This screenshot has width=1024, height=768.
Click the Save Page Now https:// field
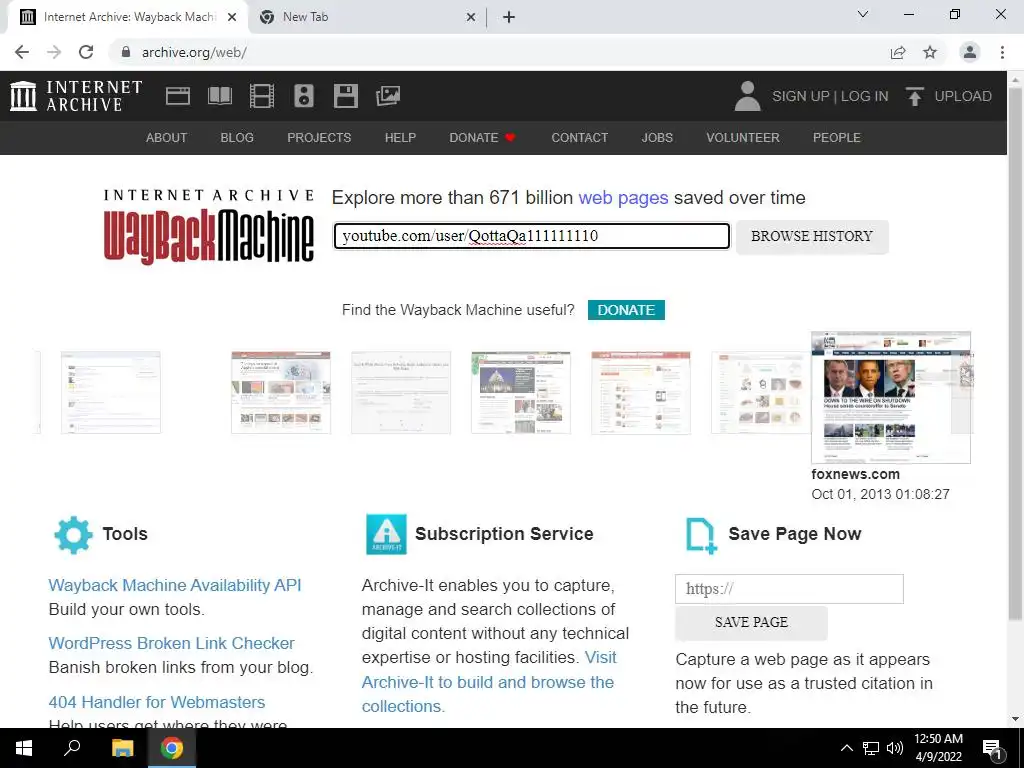tap(789, 589)
